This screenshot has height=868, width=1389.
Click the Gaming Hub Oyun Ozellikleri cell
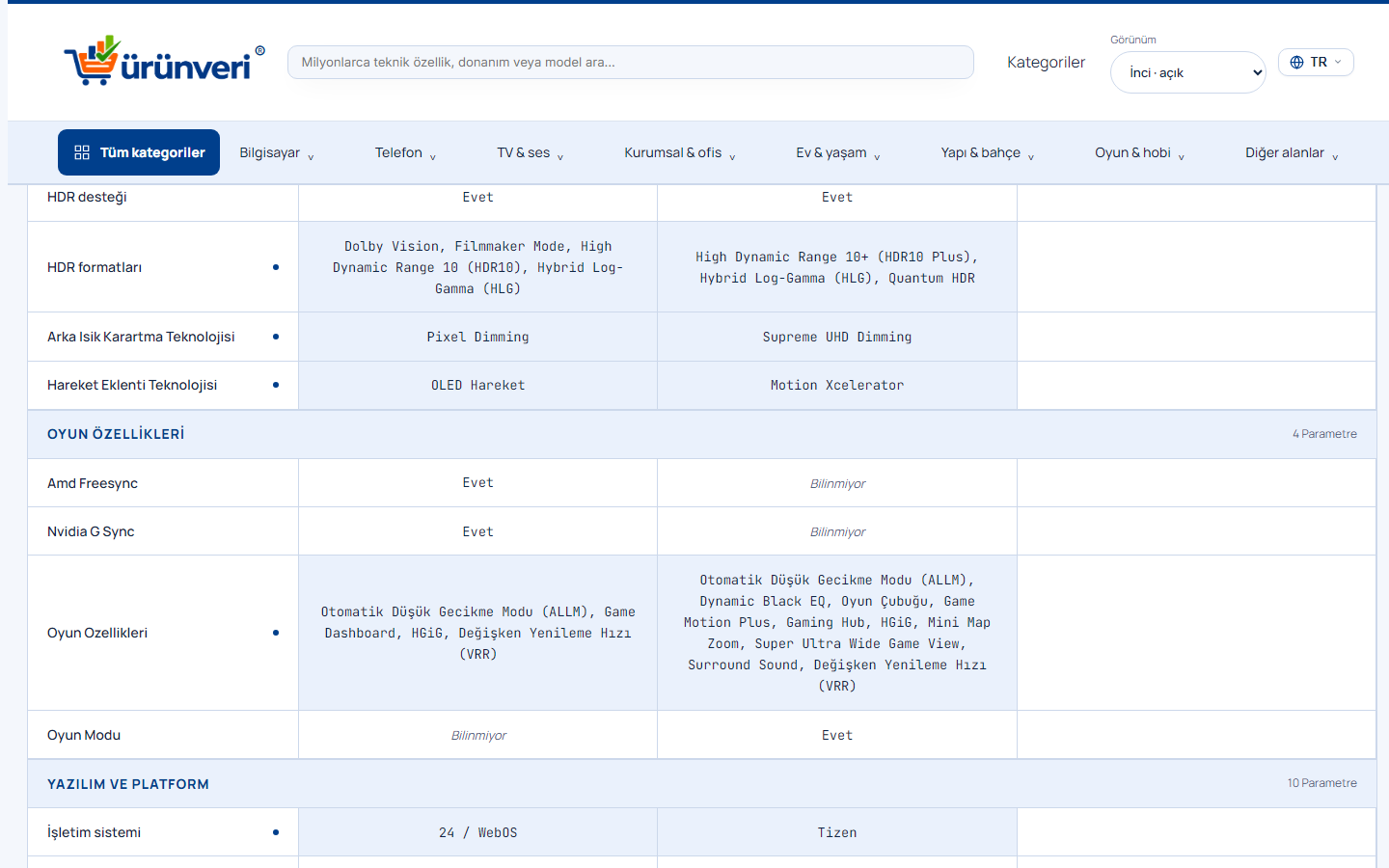pyautogui.click(x=837, y=633)
